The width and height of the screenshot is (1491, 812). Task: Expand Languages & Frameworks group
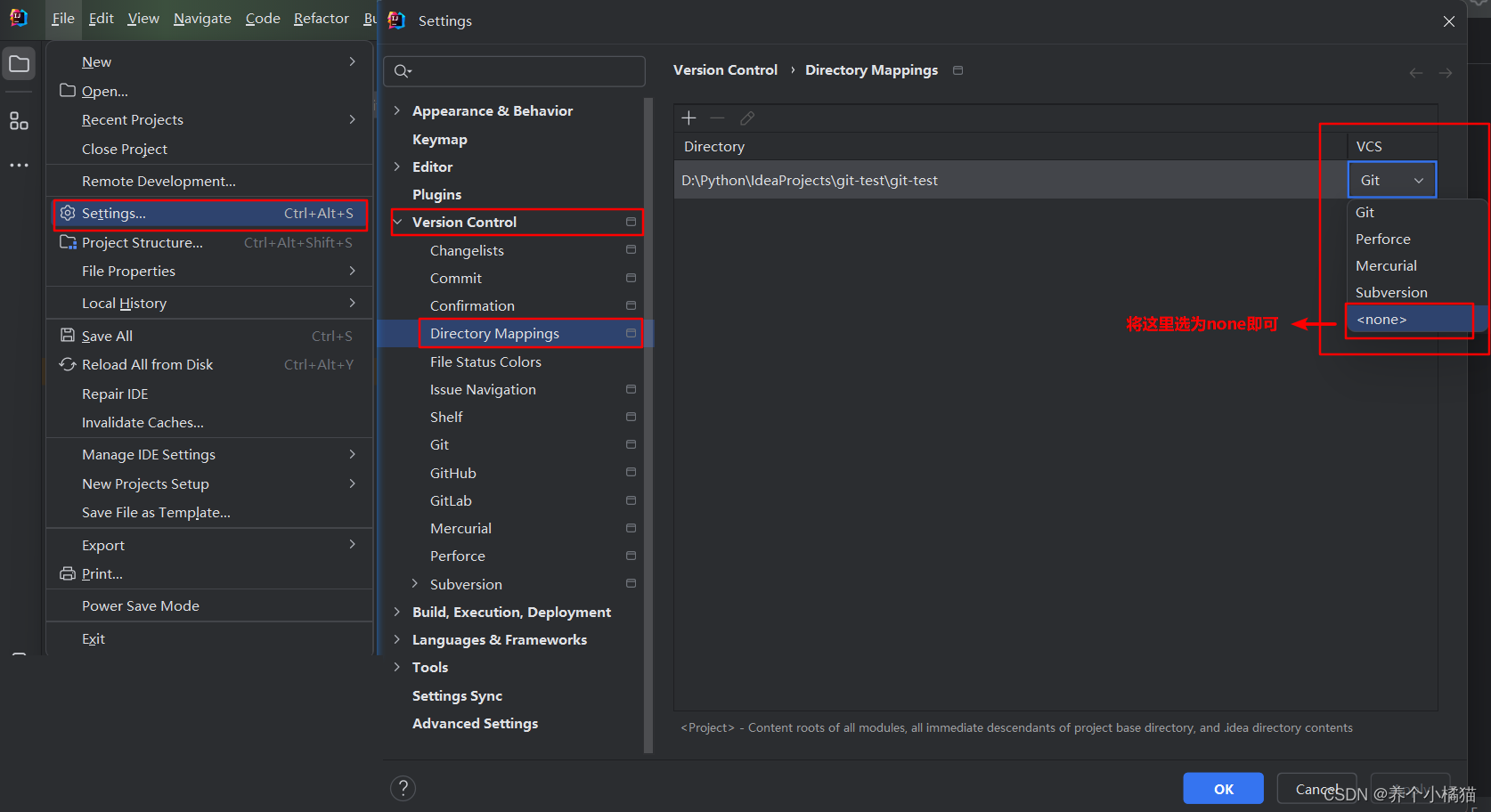397,639
